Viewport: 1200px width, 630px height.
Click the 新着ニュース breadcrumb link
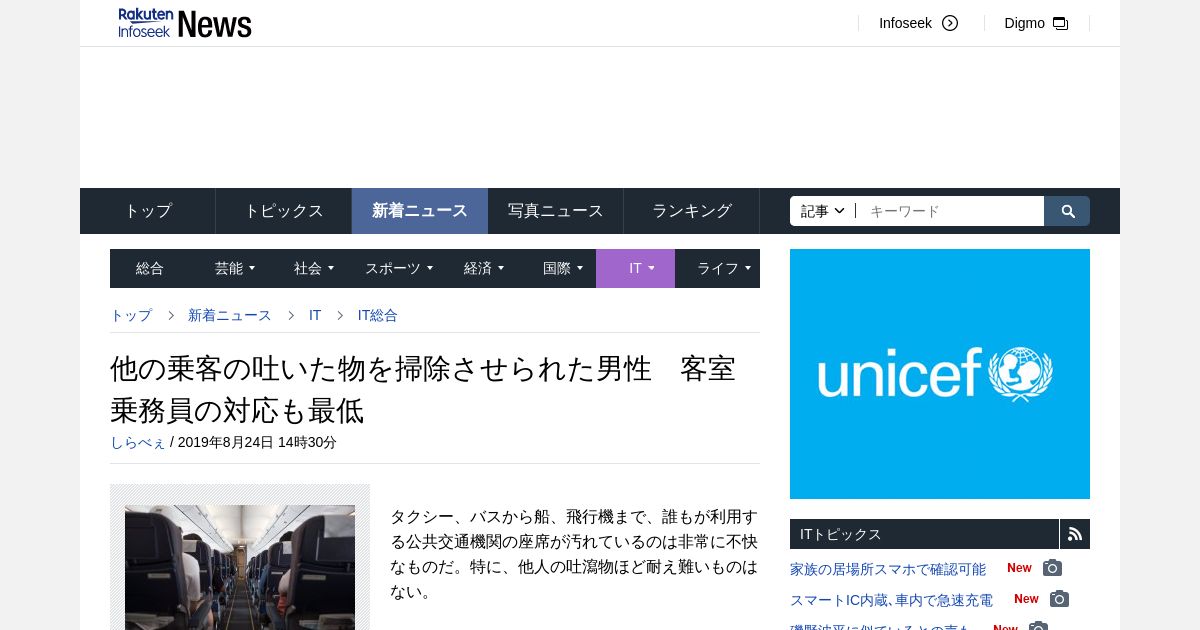point(229,315)
